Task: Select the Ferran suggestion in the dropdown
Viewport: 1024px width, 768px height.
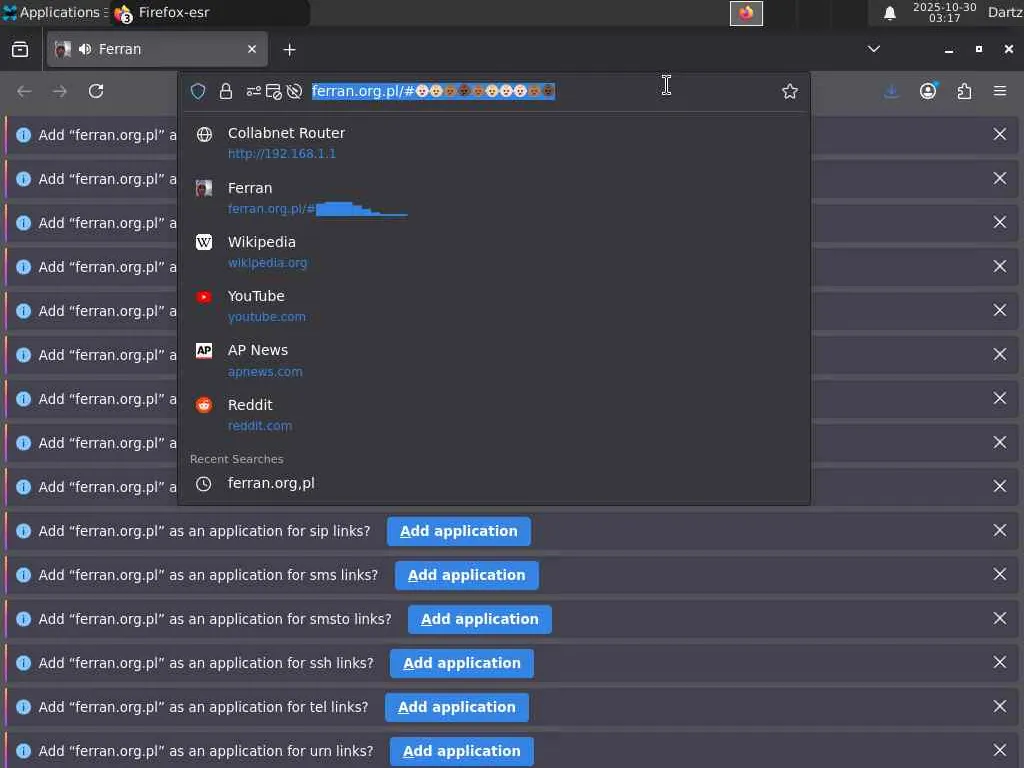Action: [x=494, y=197]
